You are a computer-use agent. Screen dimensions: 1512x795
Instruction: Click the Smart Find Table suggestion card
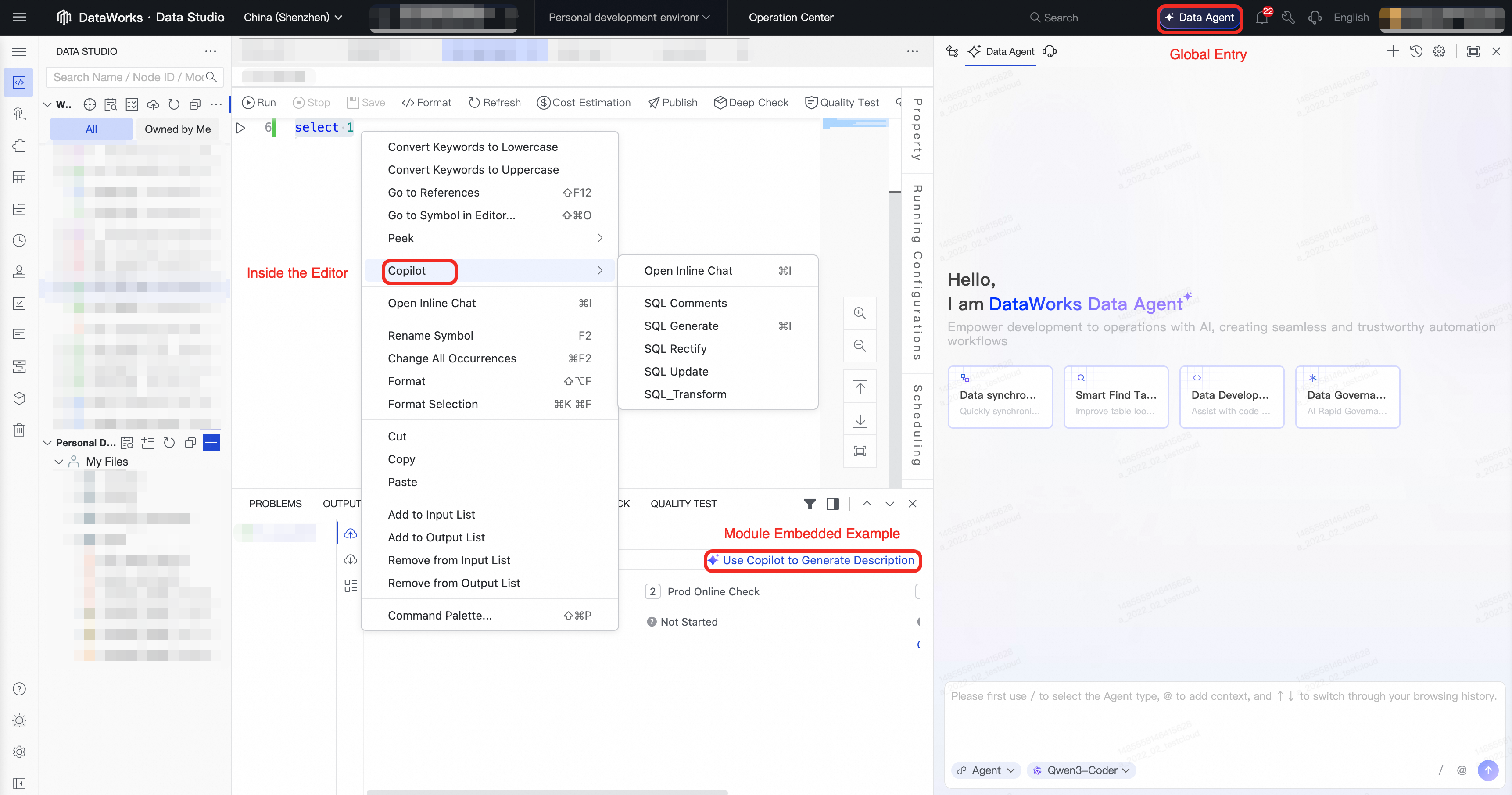pos(1115,397)
